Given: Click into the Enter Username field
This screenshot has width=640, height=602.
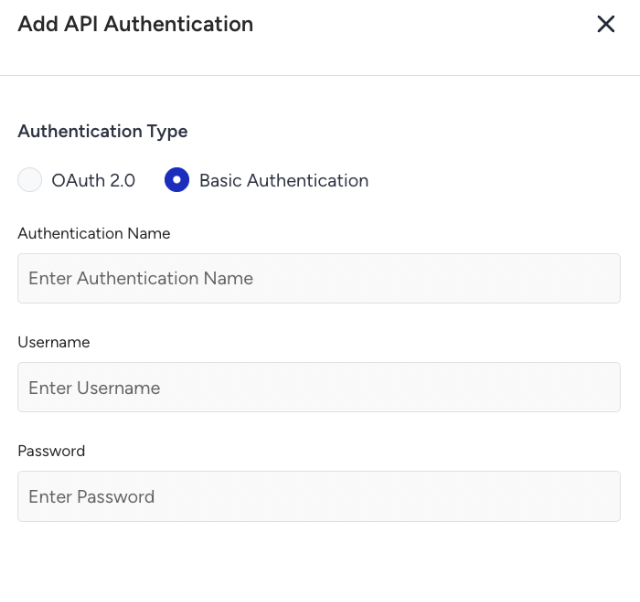Looking at the screenshot, I should tap(319, 387).
